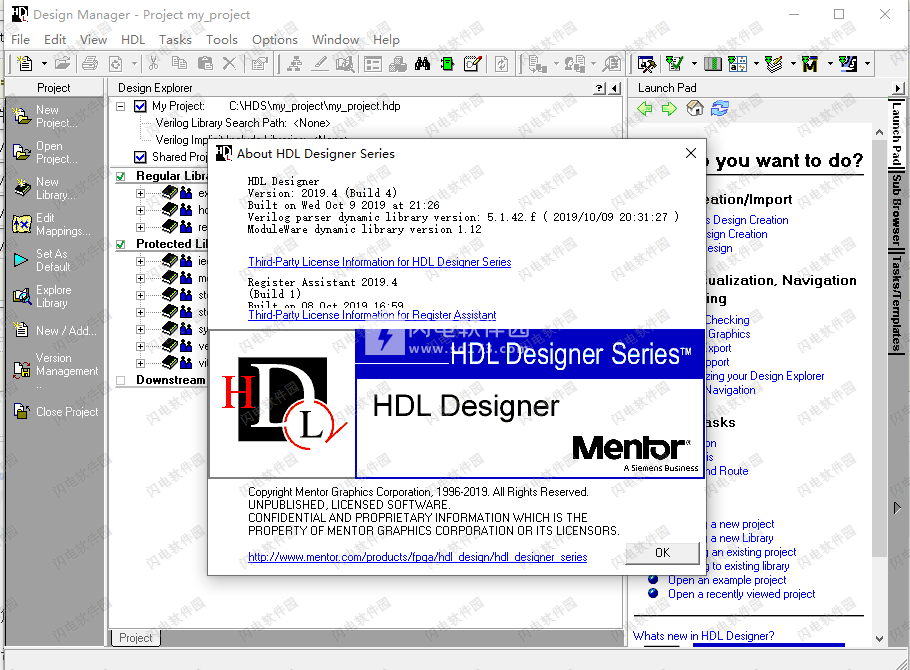Expand the first library under Regular Libraries
Viewport: 910px width, 670px height.
(x=140, y=193)
